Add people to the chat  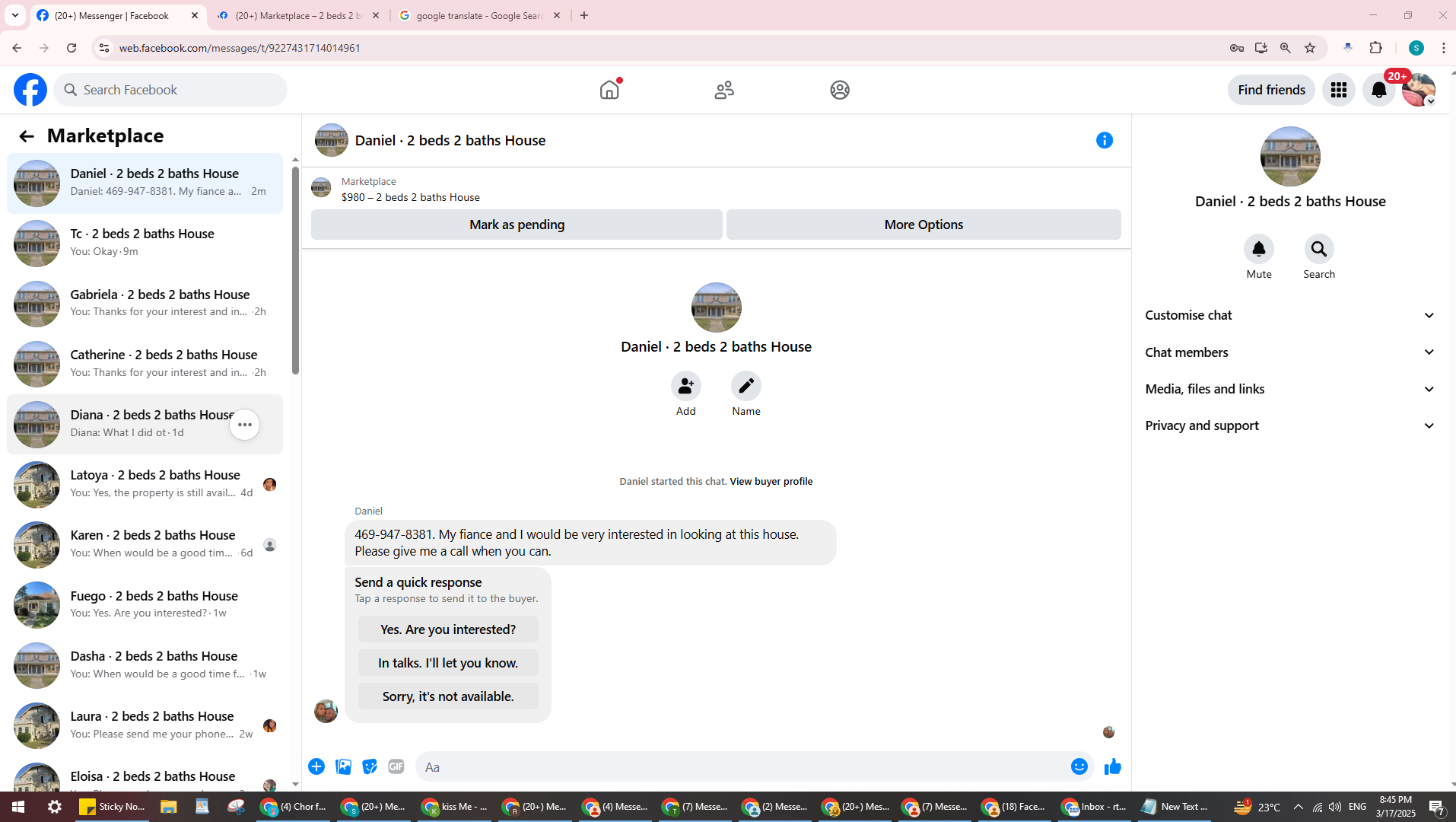[686, 386]
